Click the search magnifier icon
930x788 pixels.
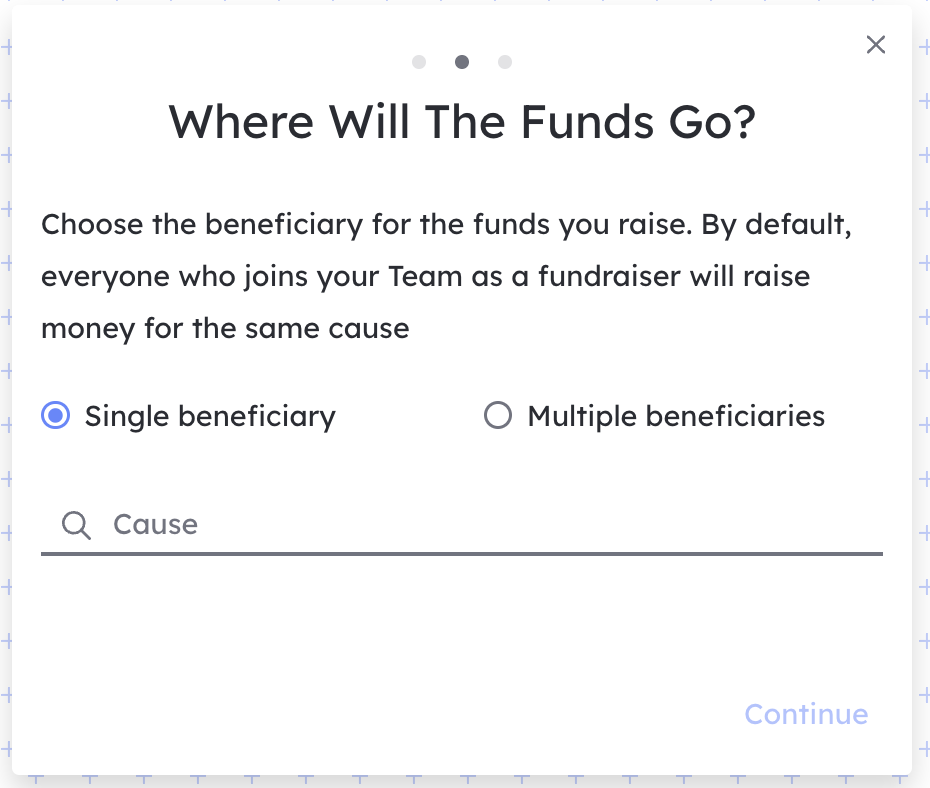click(76, 525)
